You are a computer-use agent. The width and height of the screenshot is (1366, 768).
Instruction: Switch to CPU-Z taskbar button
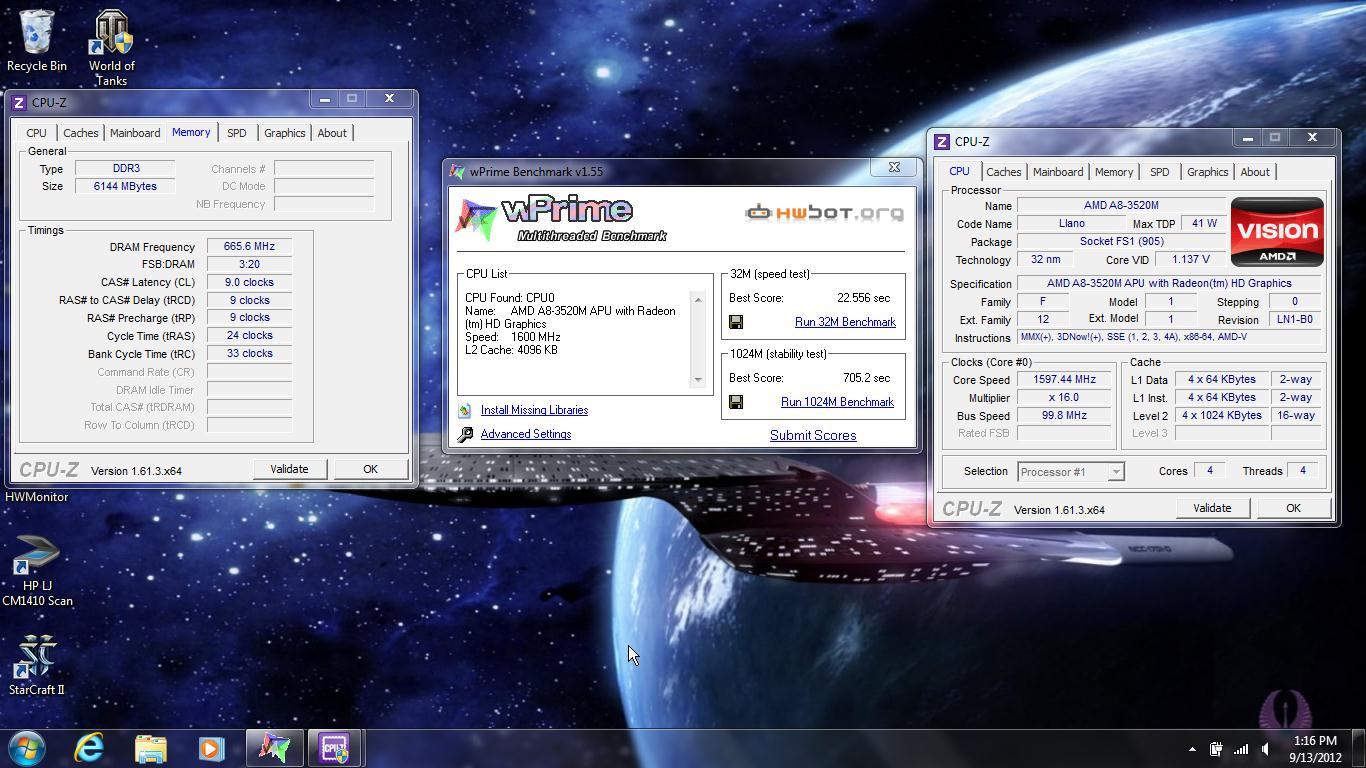click(334, 748)
